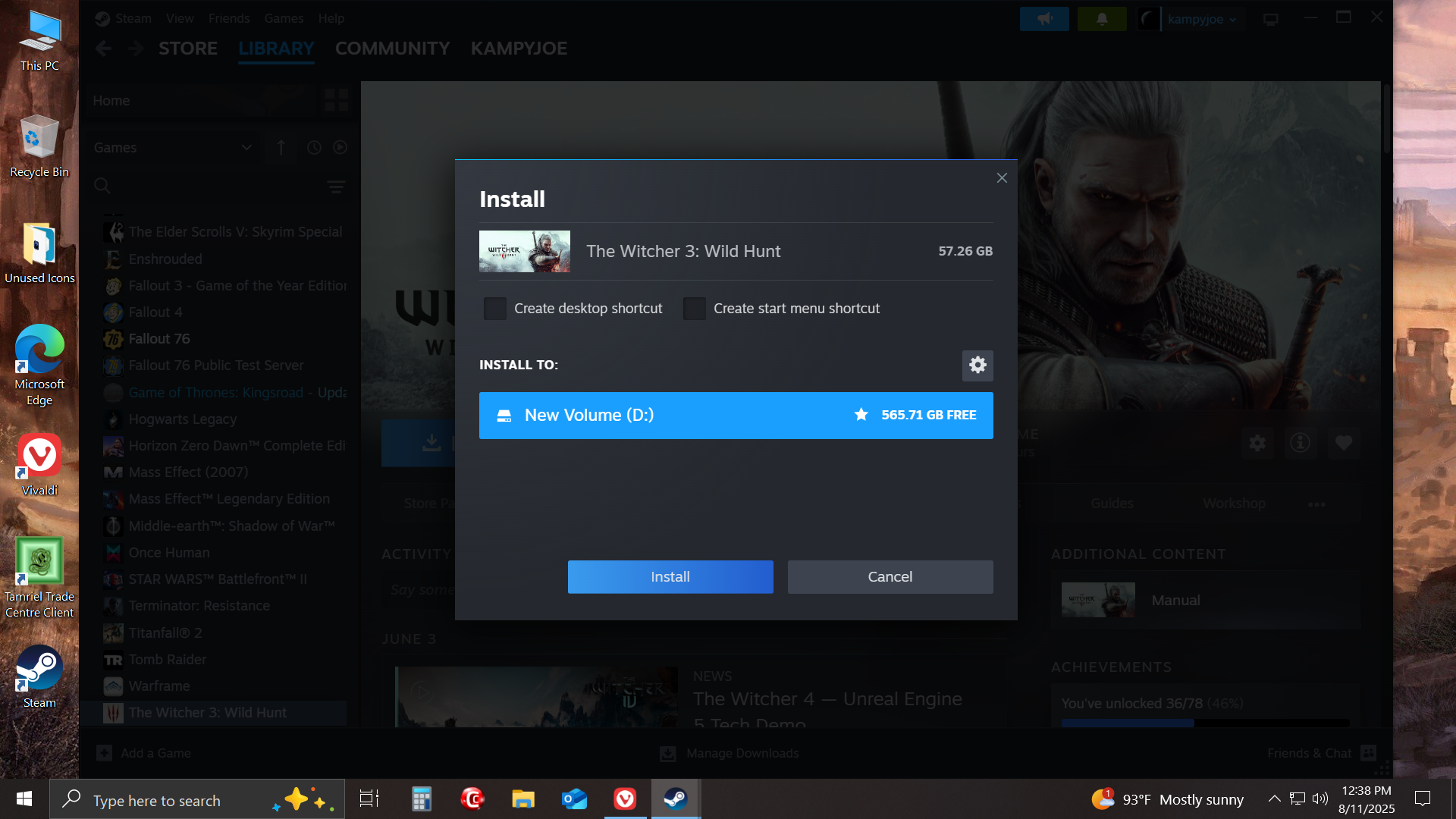Open the Help menu
This screenshot has height=819, width=1456.
click(331, 18)
